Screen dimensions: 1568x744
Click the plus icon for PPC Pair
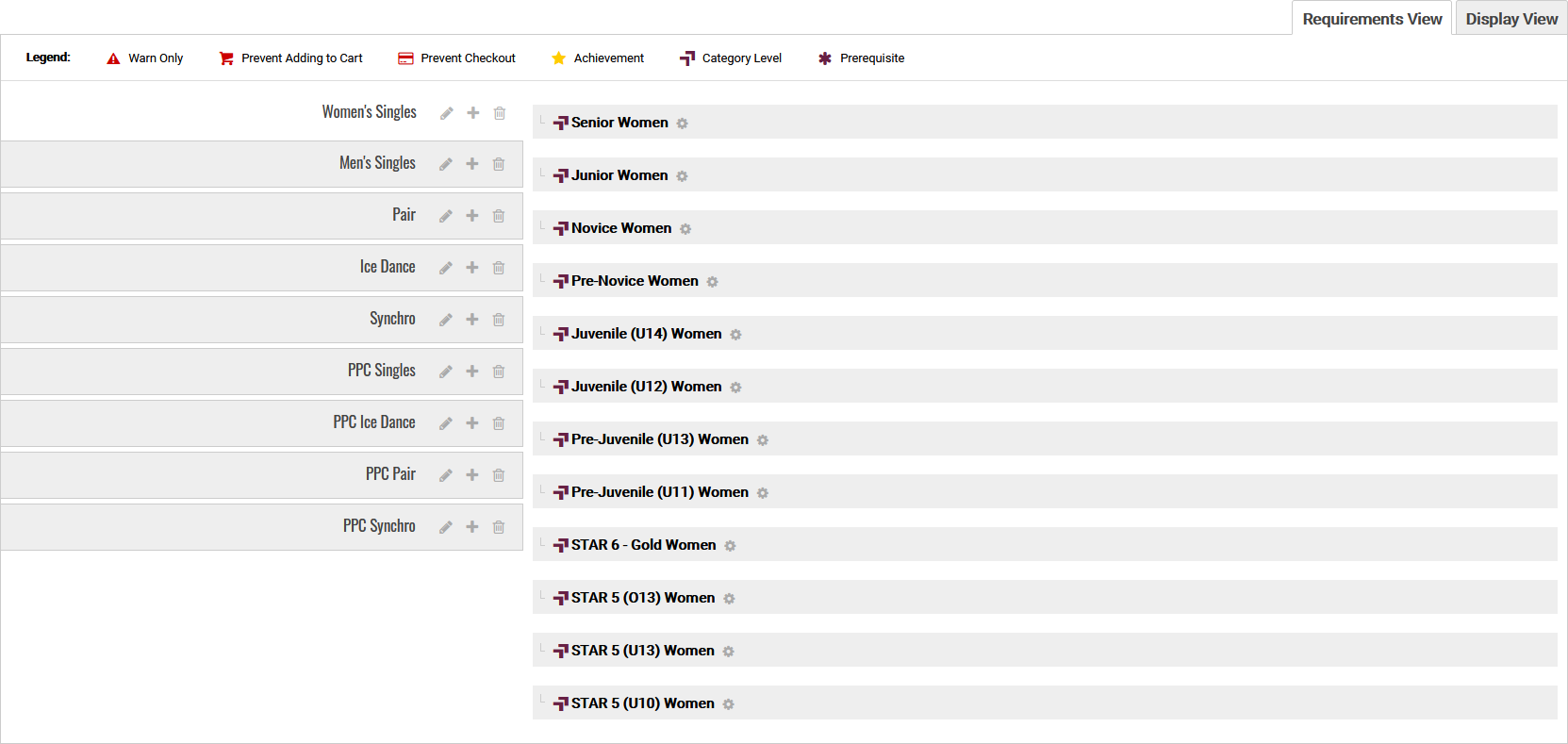(x=472, y=475)
